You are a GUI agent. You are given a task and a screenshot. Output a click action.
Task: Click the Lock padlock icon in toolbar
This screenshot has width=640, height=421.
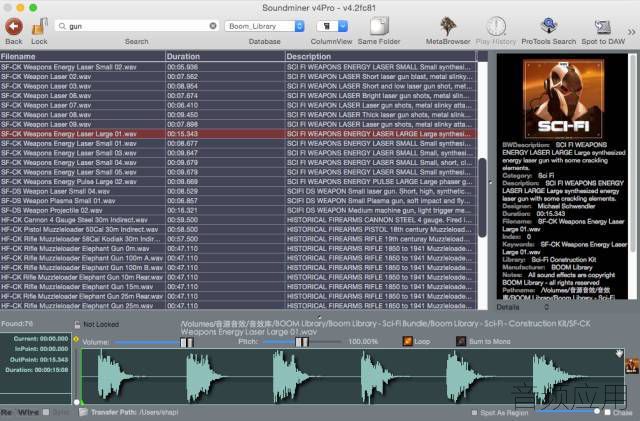click(40, 27)
